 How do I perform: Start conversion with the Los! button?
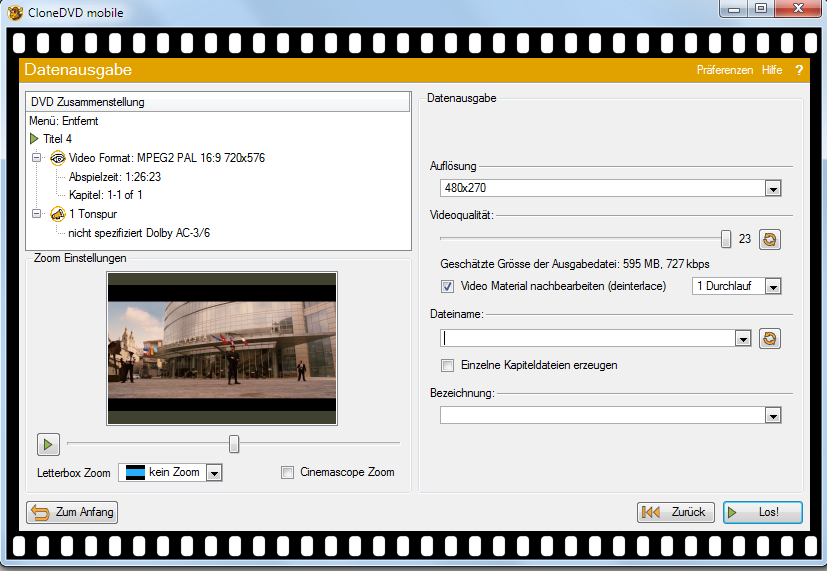click(763, 512)
